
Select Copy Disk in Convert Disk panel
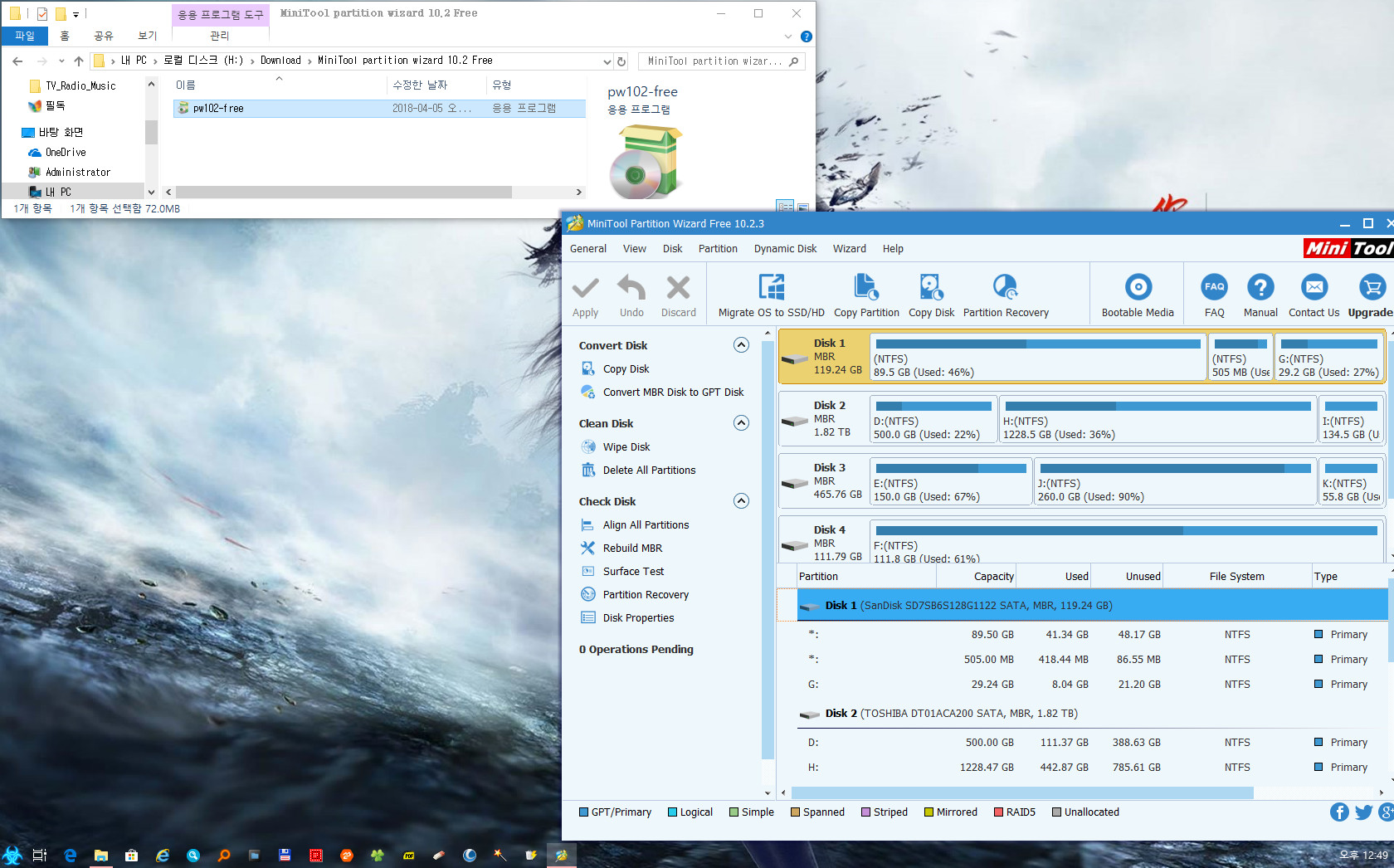pos(626,369)
